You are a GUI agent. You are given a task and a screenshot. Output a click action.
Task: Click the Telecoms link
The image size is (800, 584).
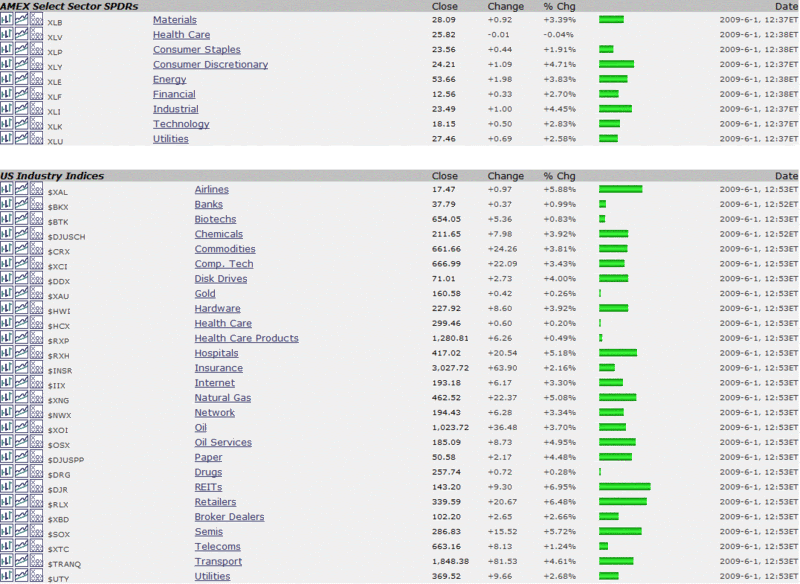[217, 546]
